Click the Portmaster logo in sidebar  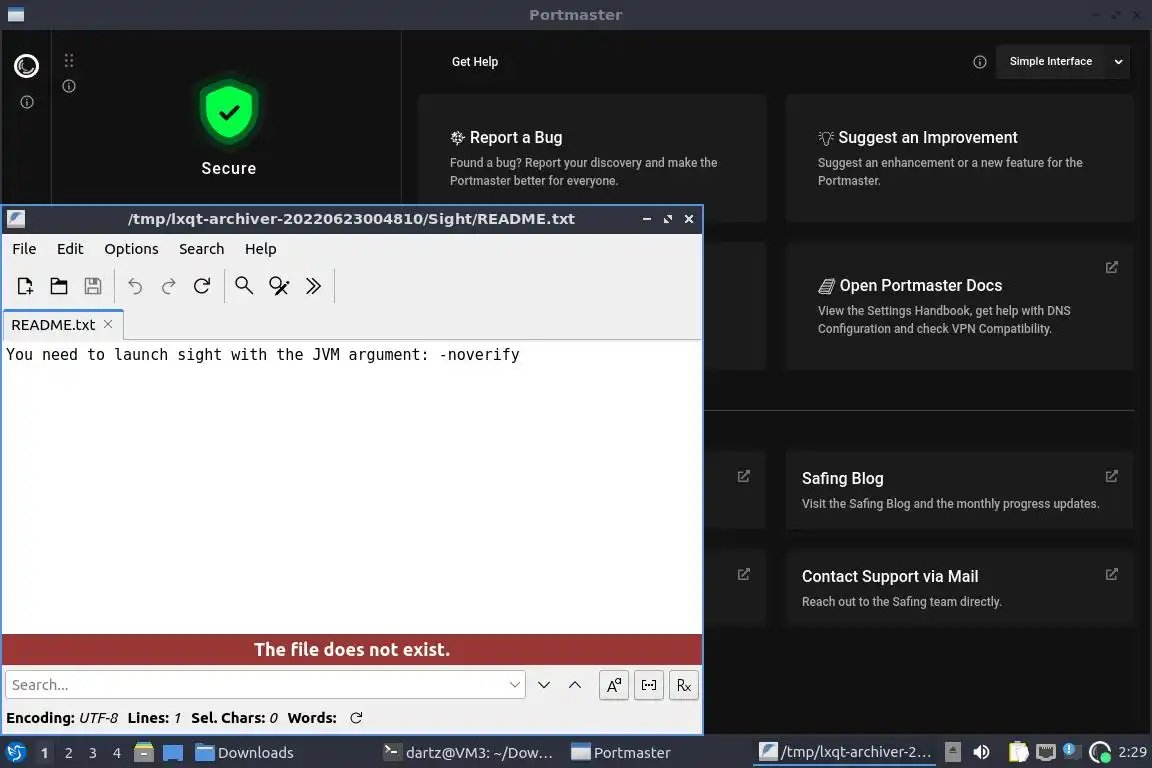[x=26, y=66]
